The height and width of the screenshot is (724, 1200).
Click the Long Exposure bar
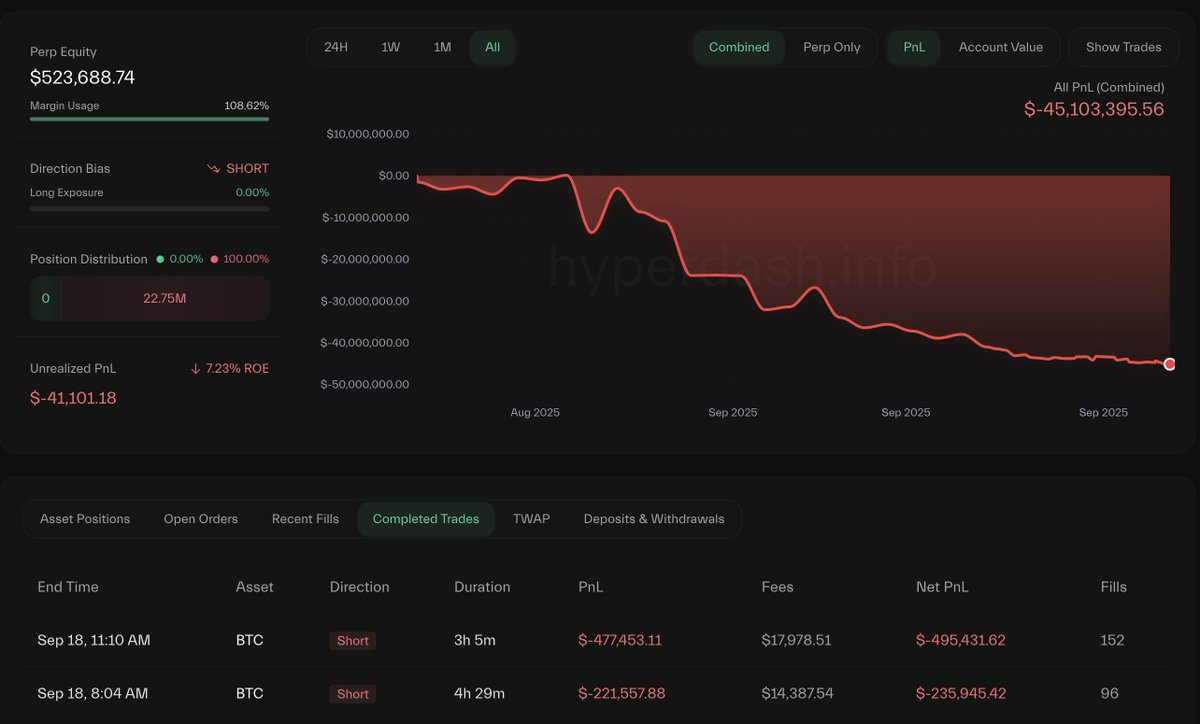[149, 209]
